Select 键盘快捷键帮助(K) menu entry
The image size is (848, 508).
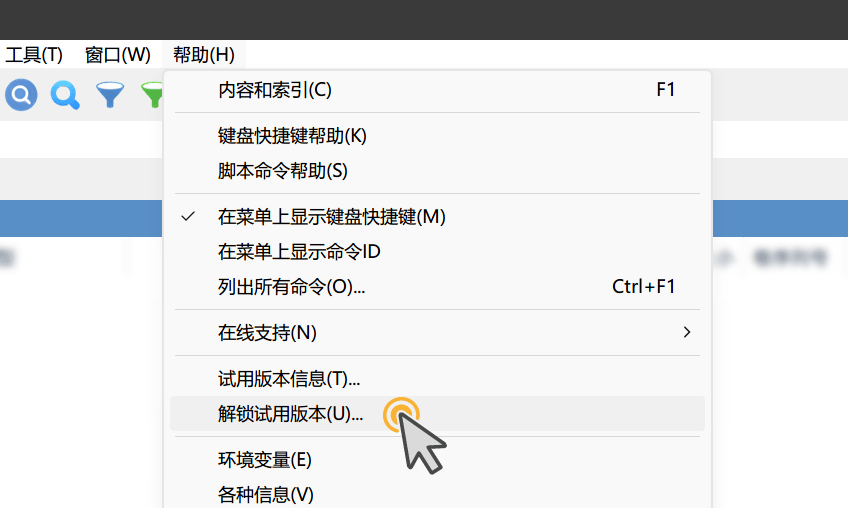[x=437, y=136]
